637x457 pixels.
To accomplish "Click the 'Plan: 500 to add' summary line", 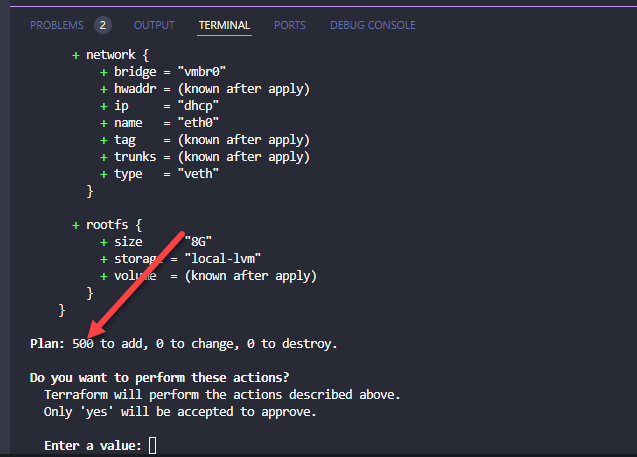I will (184, 344).
